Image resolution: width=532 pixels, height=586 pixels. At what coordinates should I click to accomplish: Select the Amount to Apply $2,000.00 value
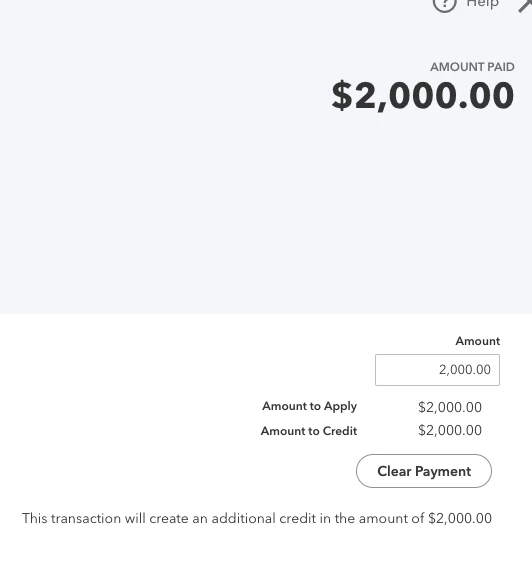(450, 407)
